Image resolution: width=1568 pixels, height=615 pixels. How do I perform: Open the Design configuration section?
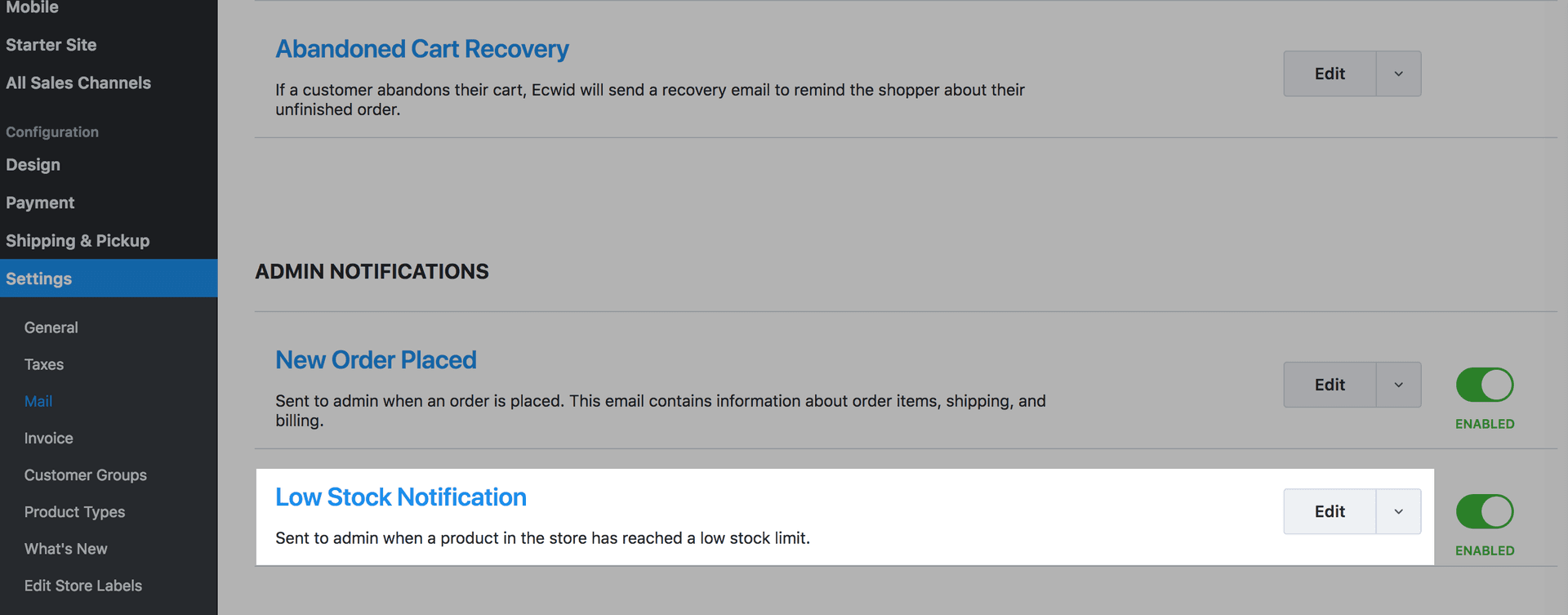(33, 165)
